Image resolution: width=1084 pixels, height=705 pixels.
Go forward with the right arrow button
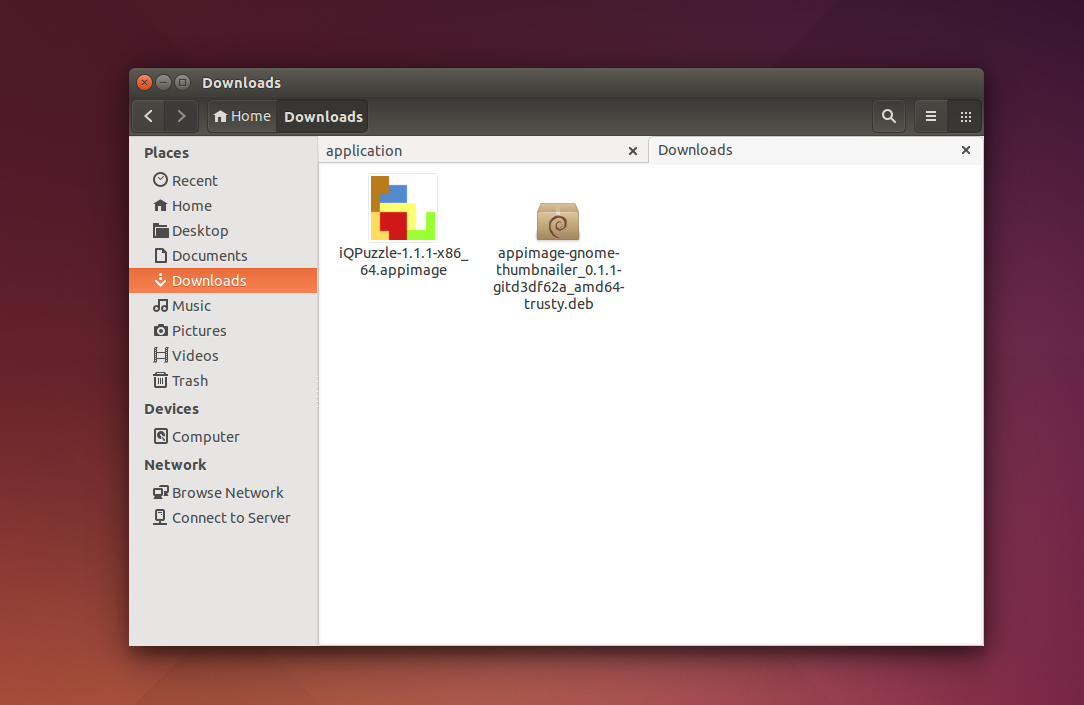click(181, 116)
